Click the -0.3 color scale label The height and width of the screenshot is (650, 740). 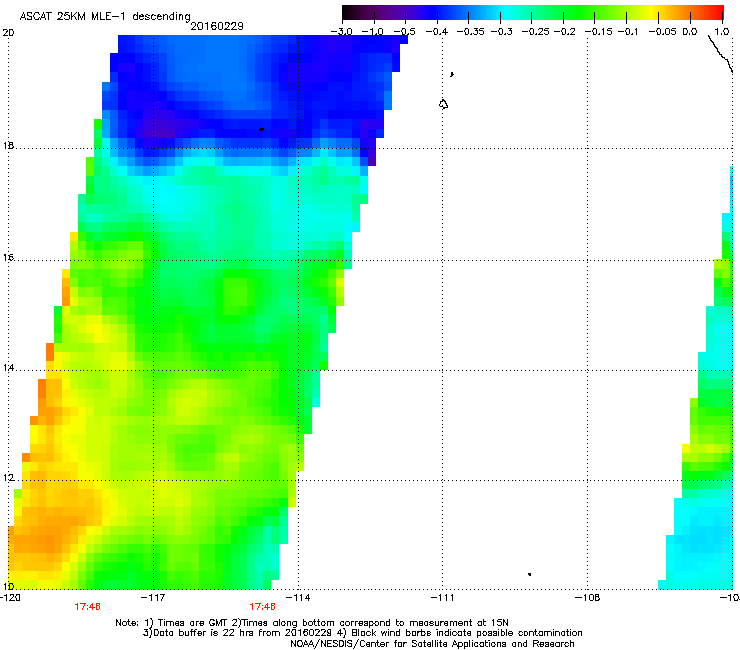click(501, 32)
